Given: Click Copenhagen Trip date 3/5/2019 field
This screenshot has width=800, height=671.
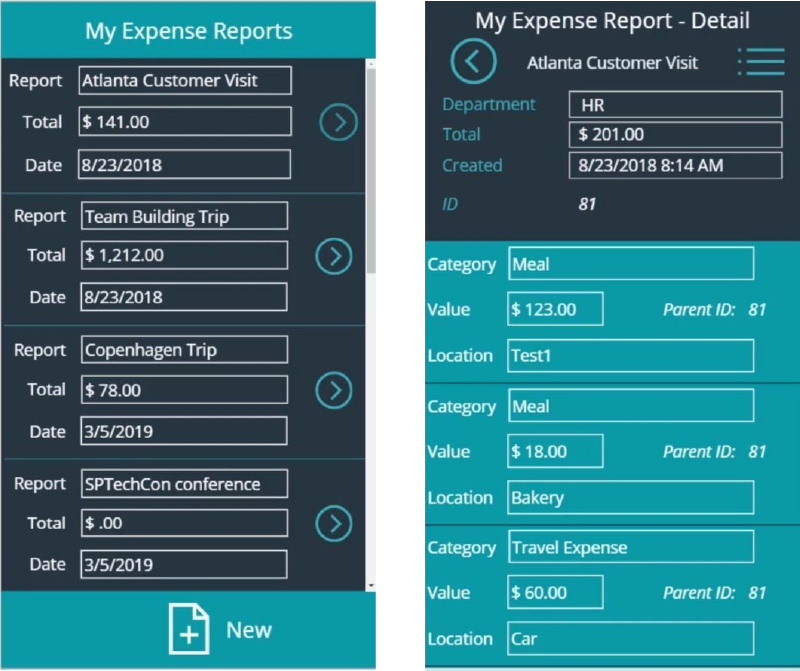Looking at the screenshot, I should 184,431.
